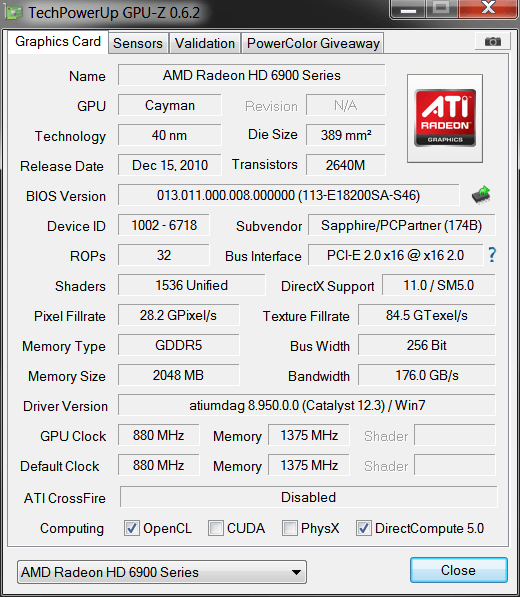Click the Driver Version field
This screenshot has width=520, height=597.
click(307, 405)
